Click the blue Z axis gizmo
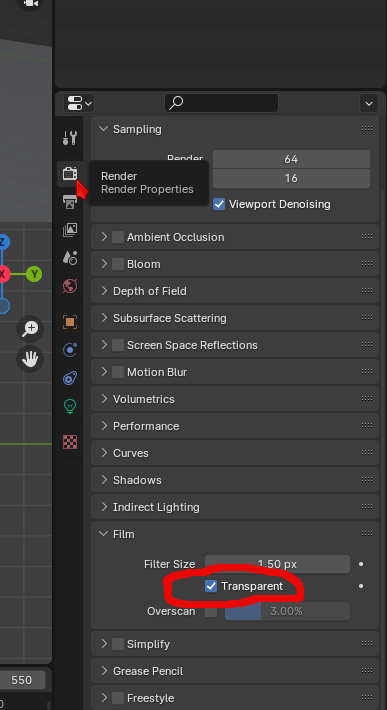This screenshot has height=710, width=387. [x=4, y=242]
